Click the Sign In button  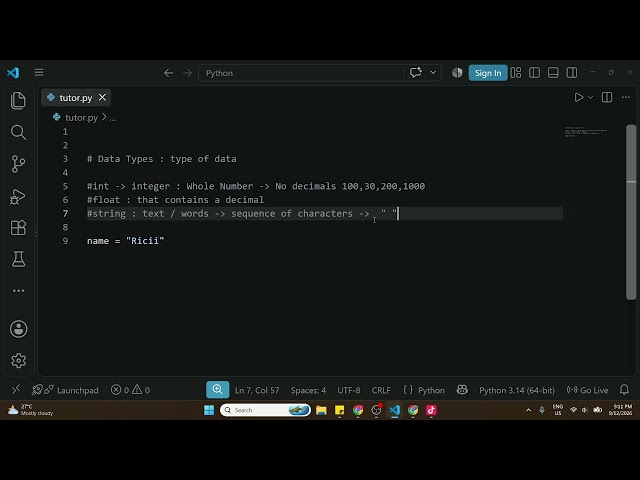click(488, 73)
